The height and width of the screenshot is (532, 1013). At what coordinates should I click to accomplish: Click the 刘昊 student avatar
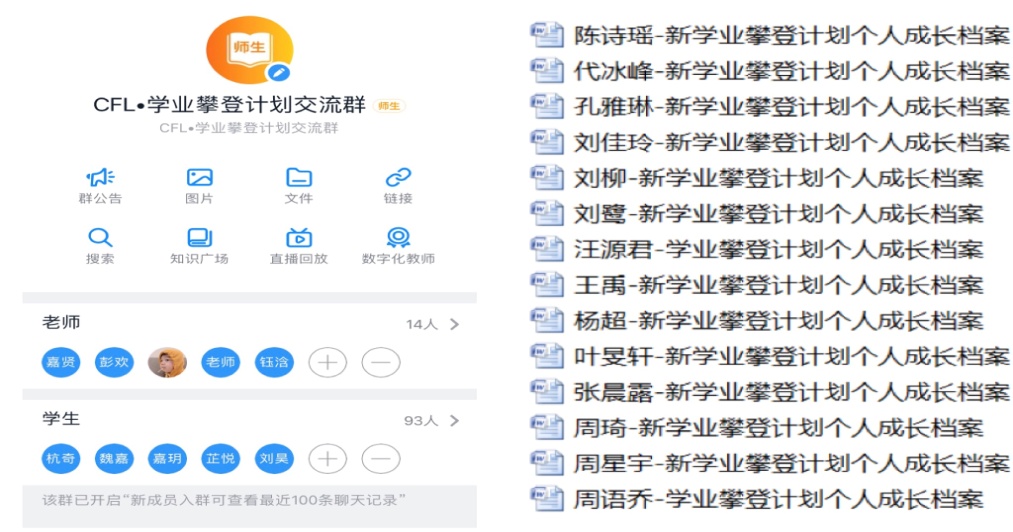pos(274,459)
